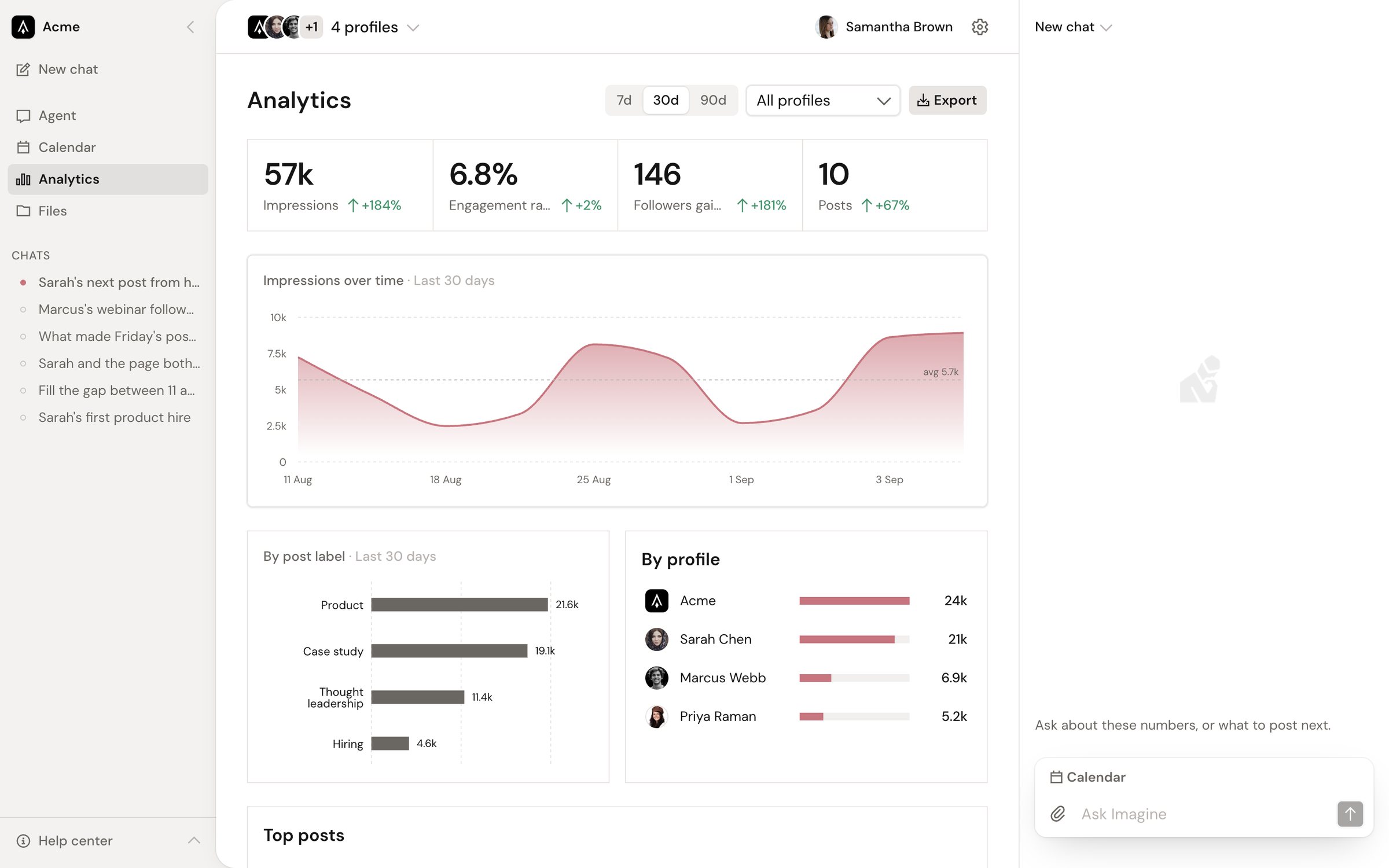This screenshot has width=1389, height=868.
Task: Open the All profiles dropdown
Action: 822,101
